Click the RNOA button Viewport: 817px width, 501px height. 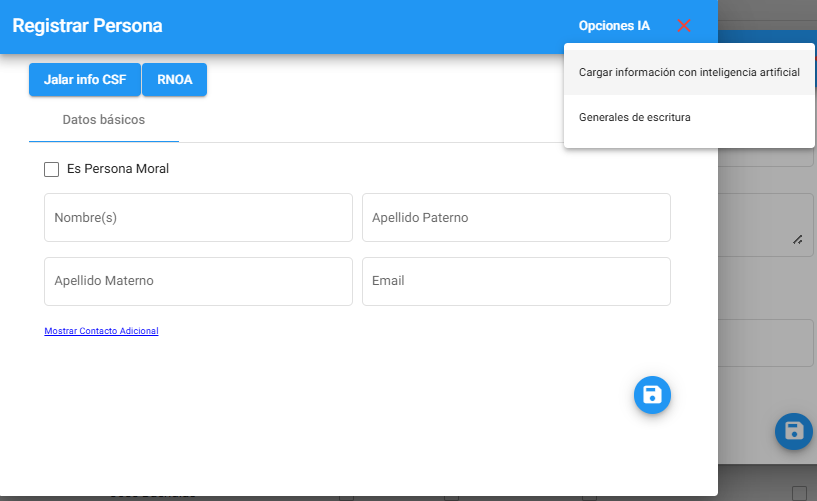[175, 80]
